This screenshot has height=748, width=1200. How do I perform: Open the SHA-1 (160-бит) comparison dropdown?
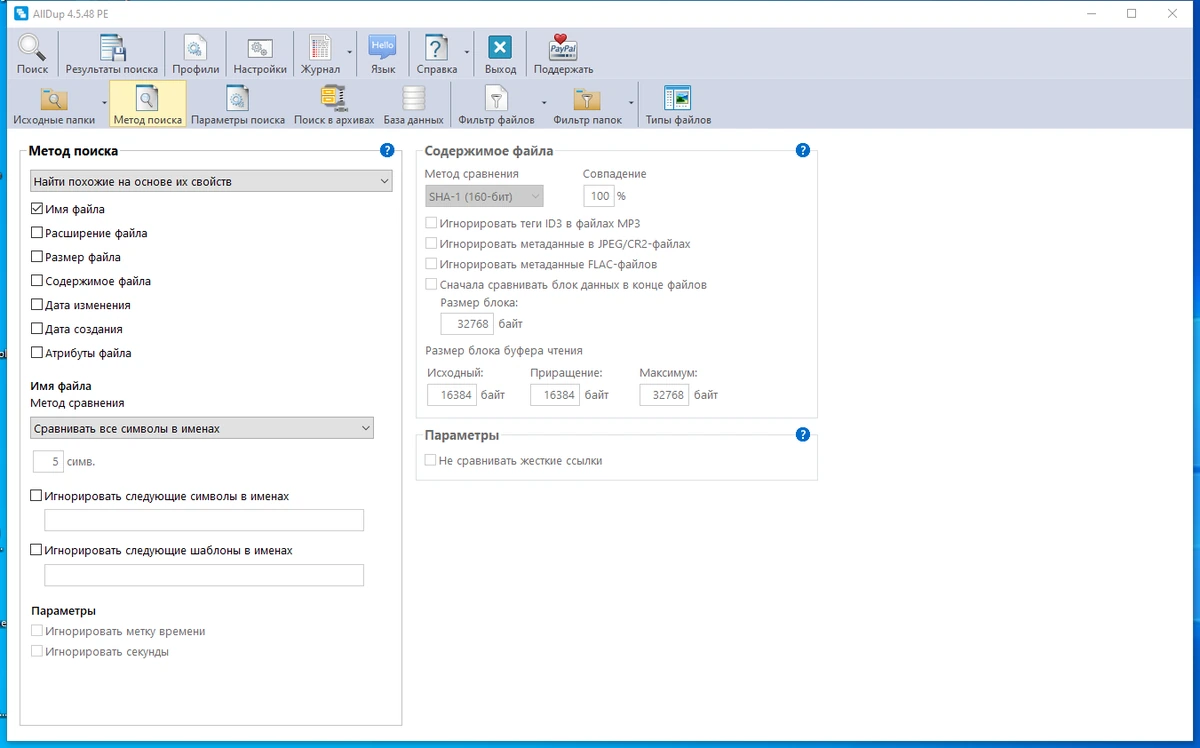(x=484, y=196)
